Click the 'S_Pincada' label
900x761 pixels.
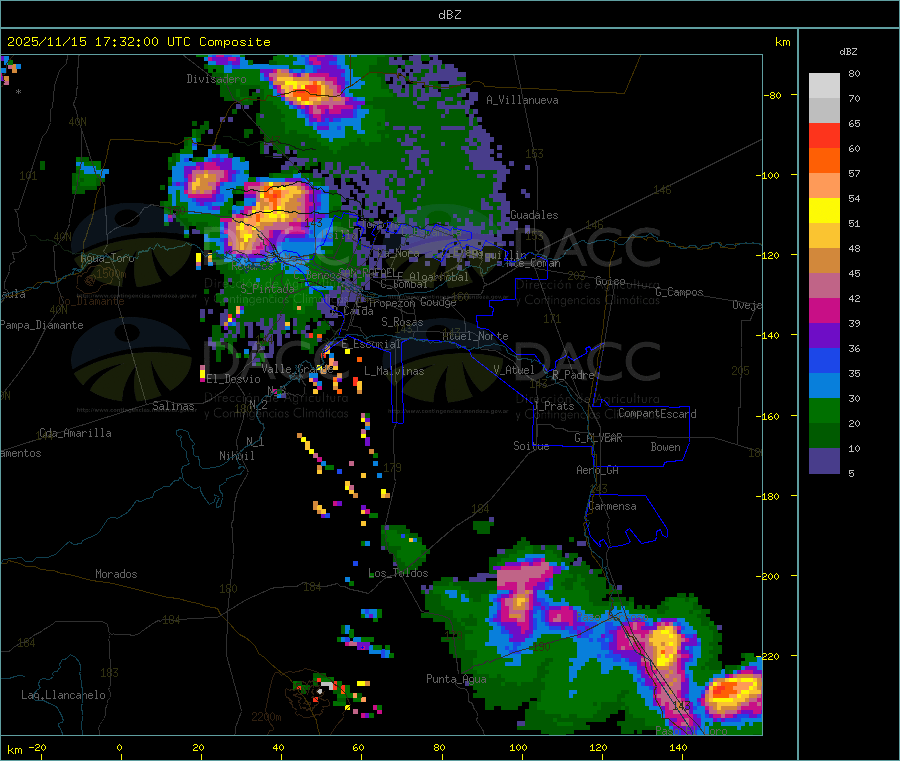coord(267,289)
